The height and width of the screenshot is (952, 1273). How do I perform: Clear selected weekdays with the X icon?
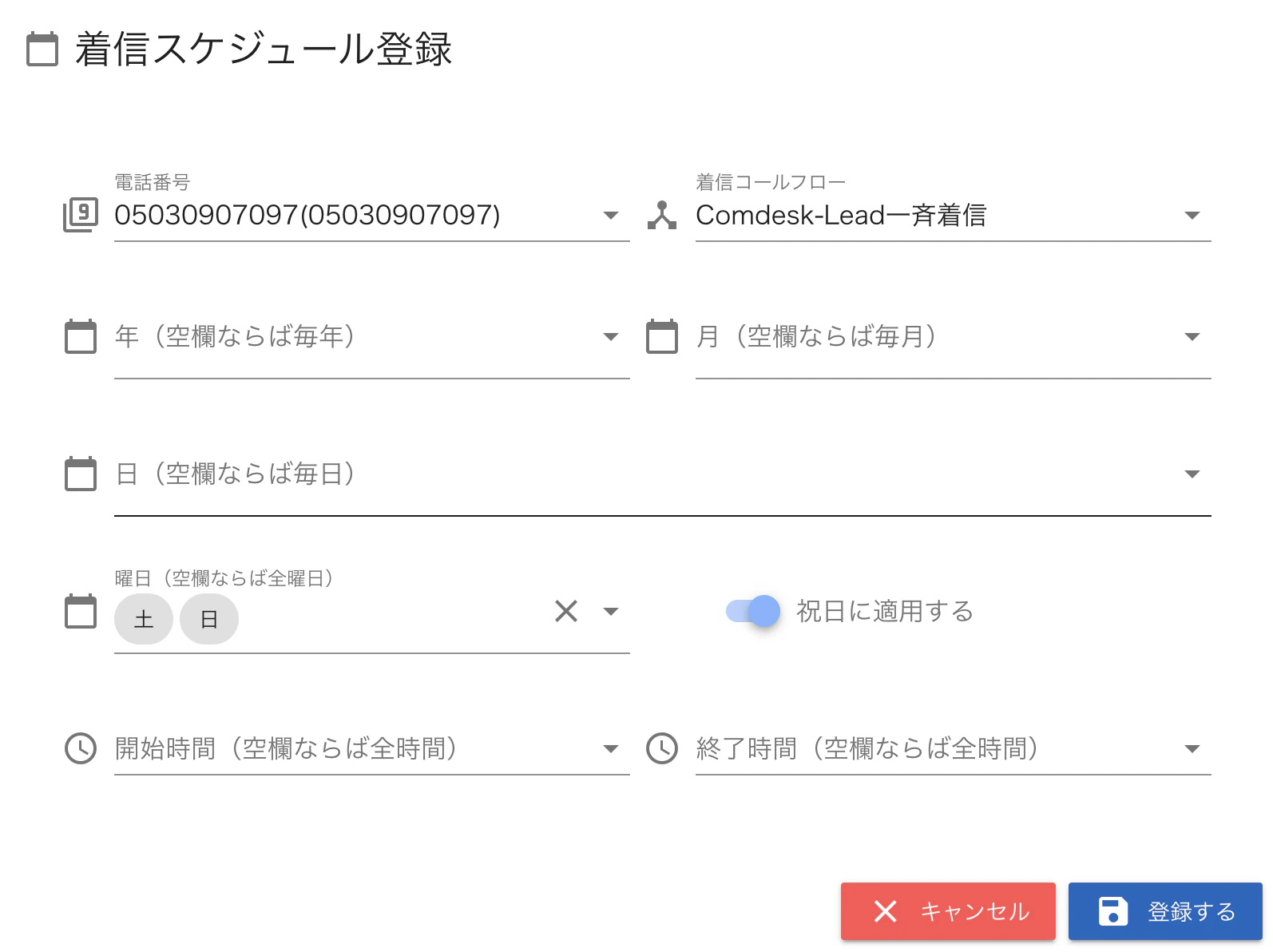pyautogui.click(x=566, y=611)
